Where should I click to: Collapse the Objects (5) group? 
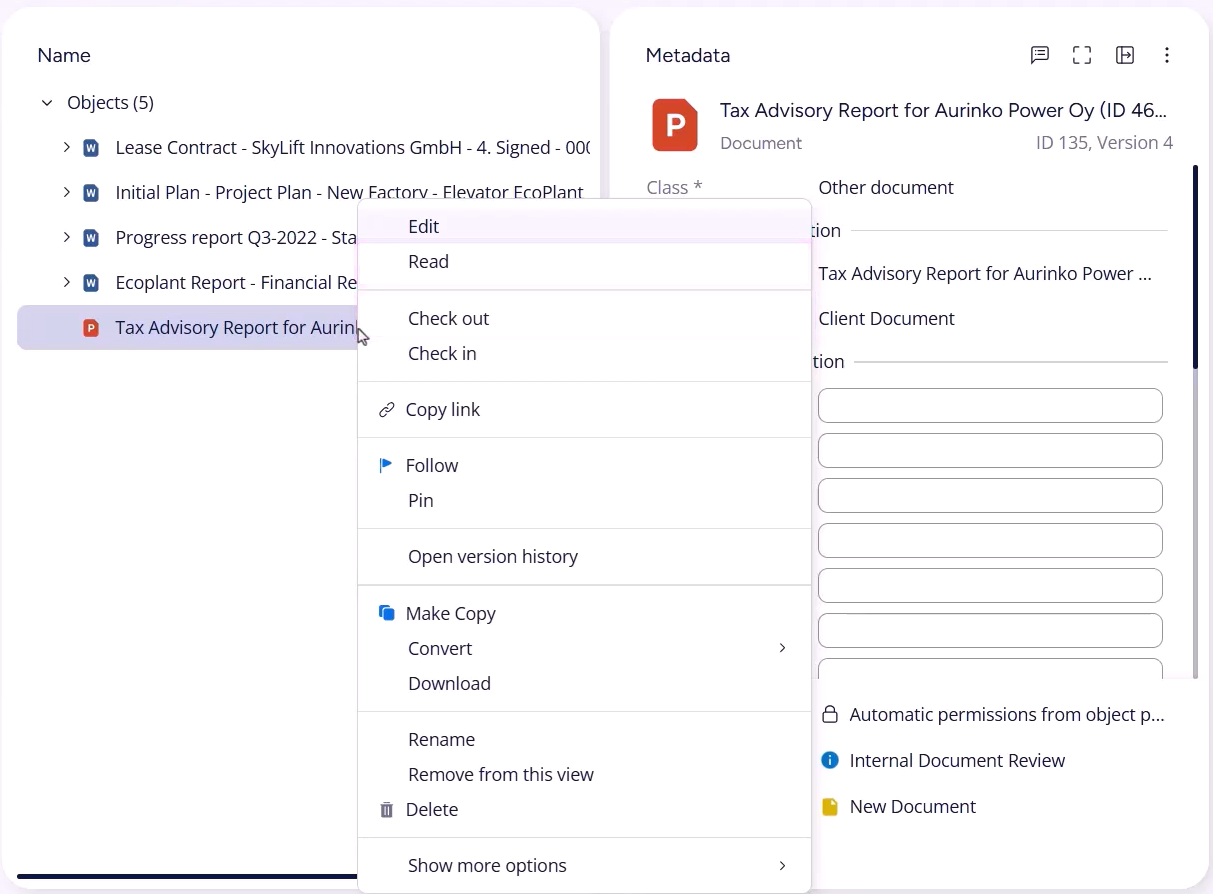[x=47, y=103]
